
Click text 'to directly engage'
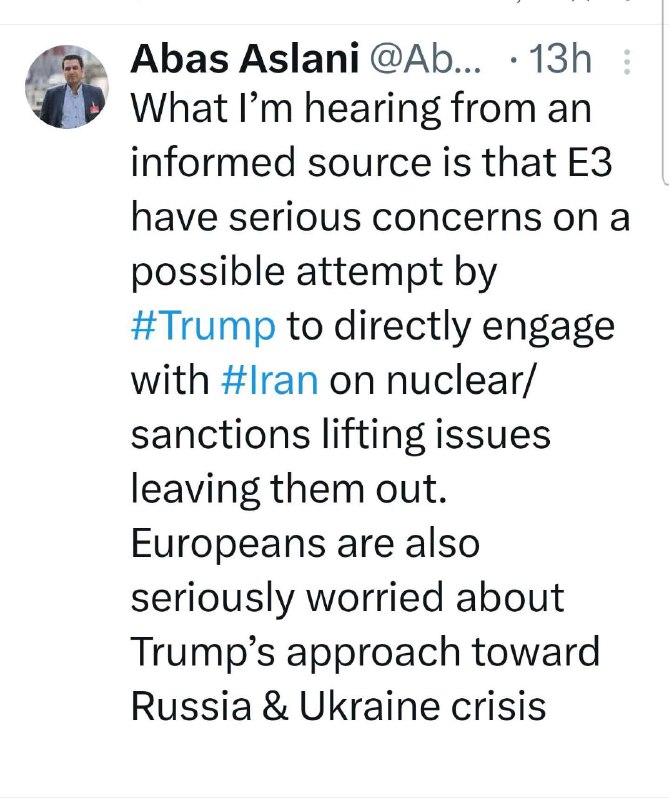[x=450, y=327]
